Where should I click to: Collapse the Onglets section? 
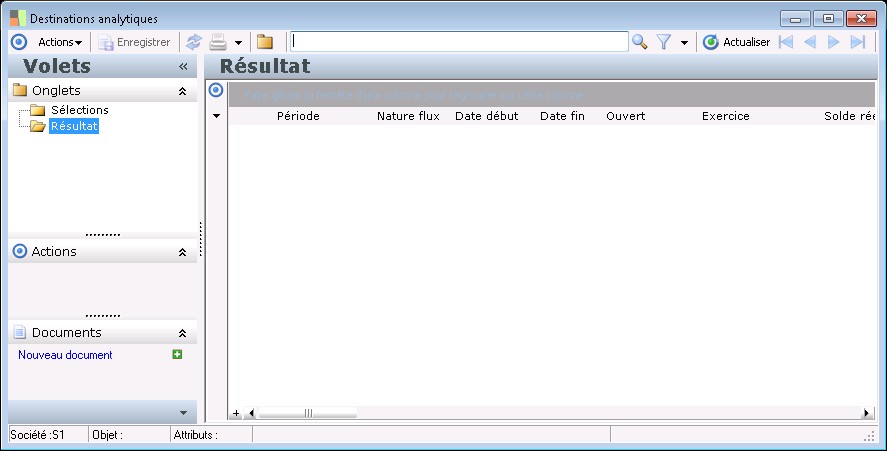click(182, 91)
